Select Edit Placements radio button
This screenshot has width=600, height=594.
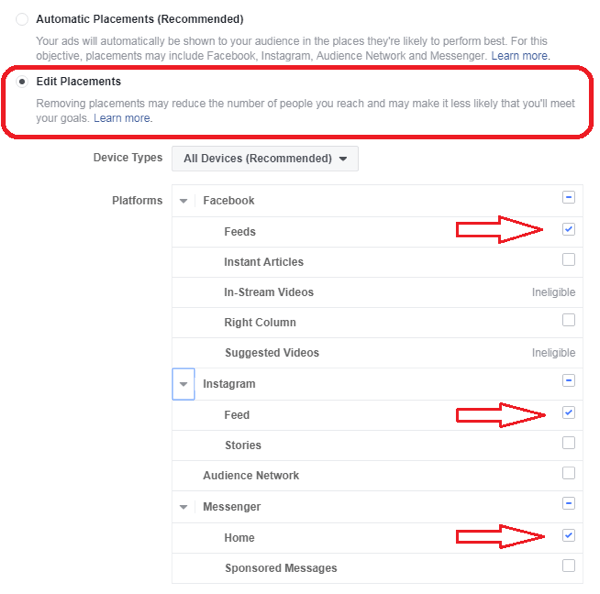coord(22,82)
